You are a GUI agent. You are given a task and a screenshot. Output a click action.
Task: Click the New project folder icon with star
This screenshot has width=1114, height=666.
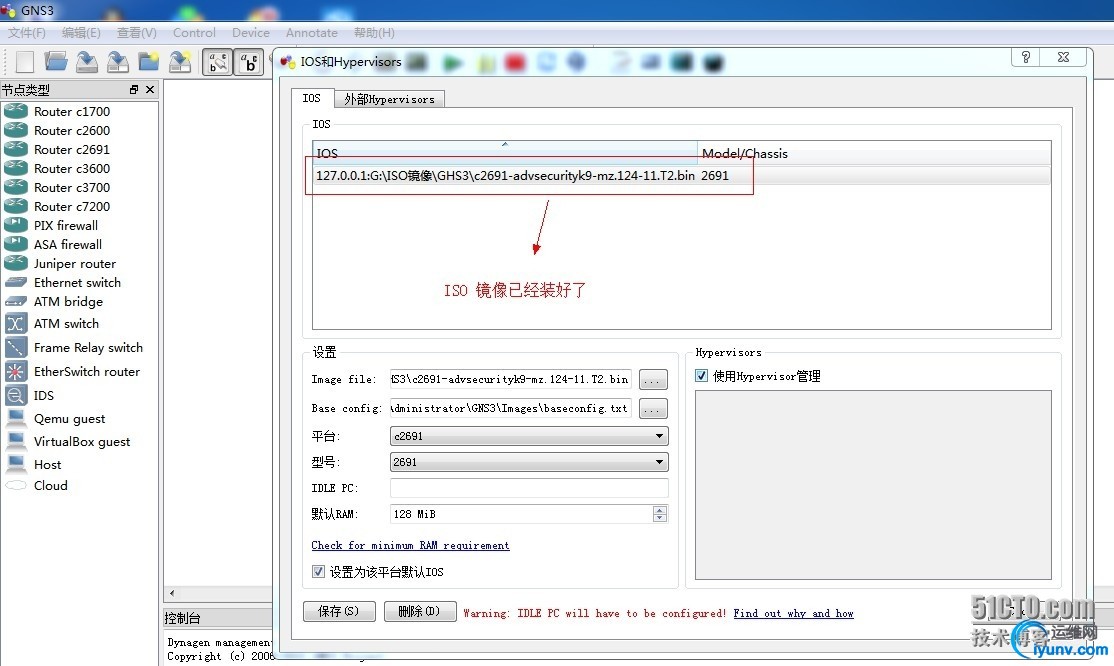click(x=148, y=62)
